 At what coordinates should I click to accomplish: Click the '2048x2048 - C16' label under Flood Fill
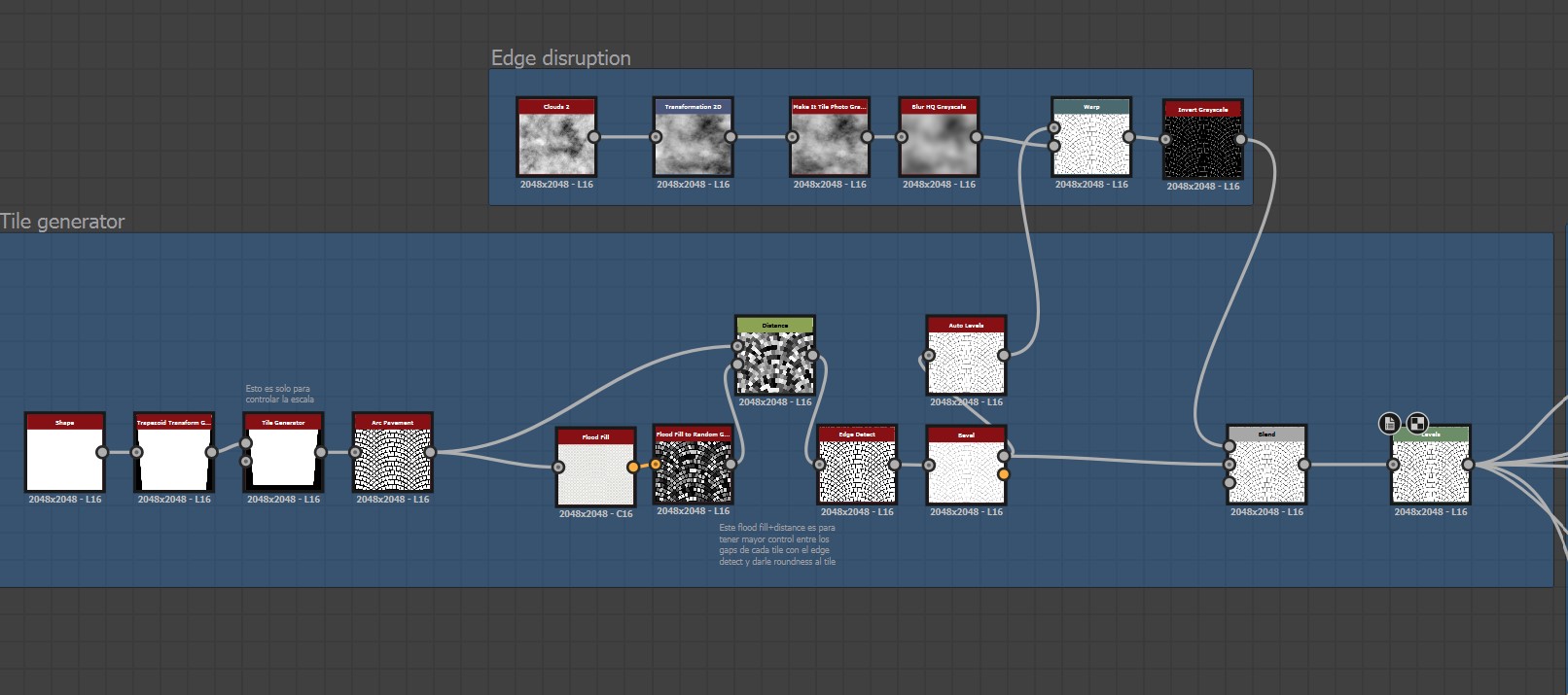(595, 514)
